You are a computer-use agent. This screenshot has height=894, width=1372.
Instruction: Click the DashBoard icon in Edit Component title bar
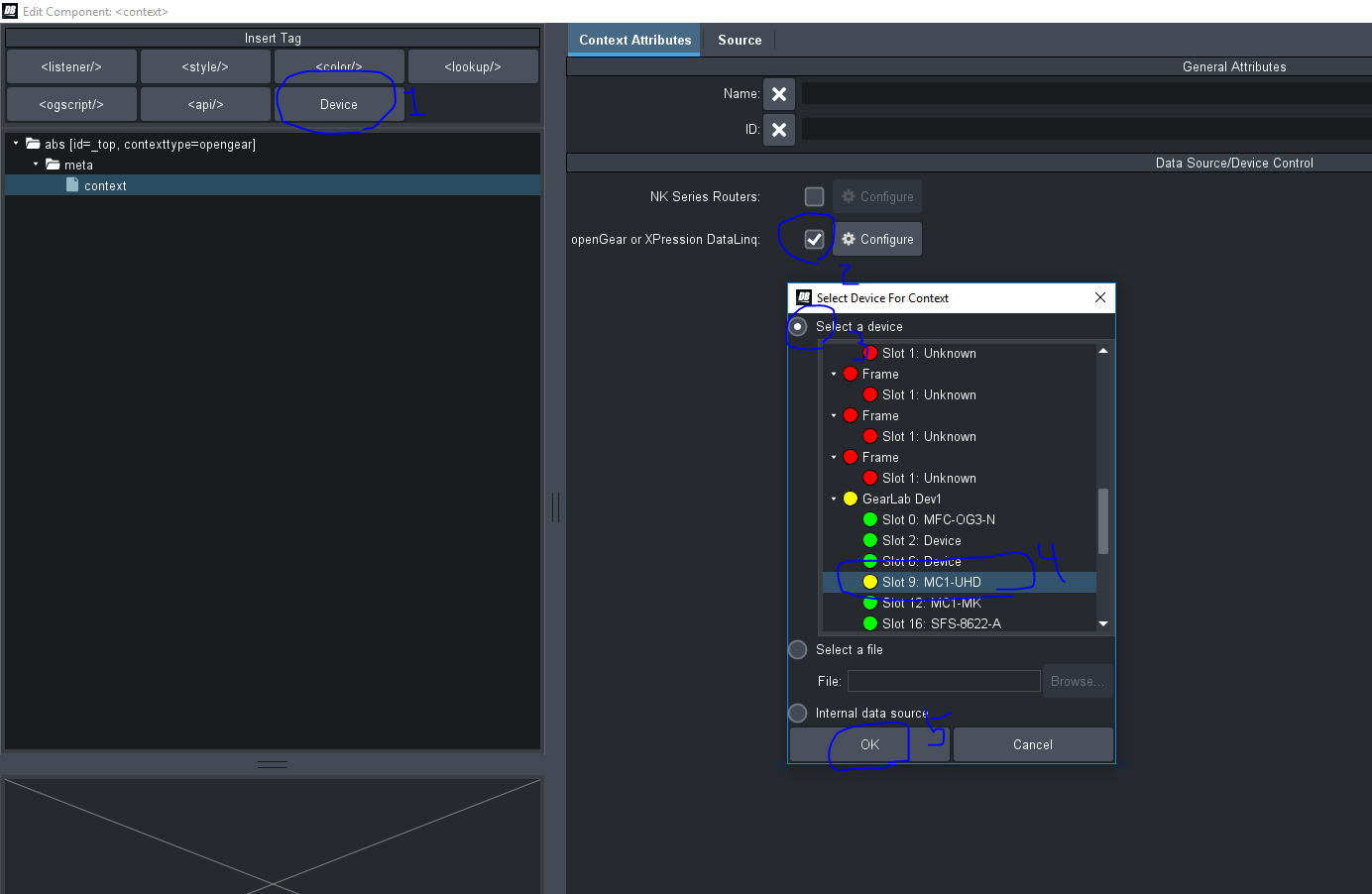tap(10, 11)
